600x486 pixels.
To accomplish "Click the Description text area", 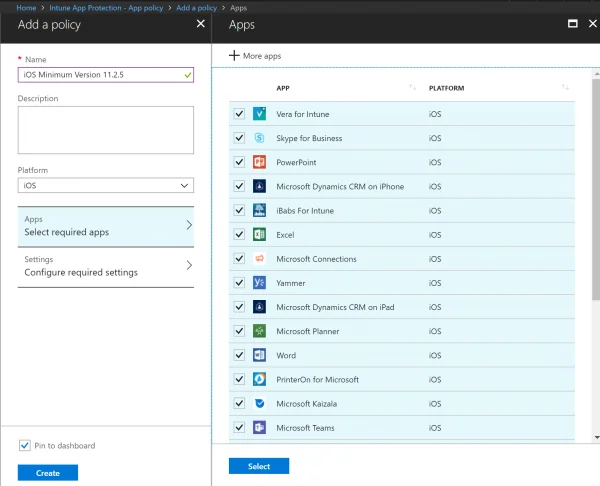I will 106,130.
